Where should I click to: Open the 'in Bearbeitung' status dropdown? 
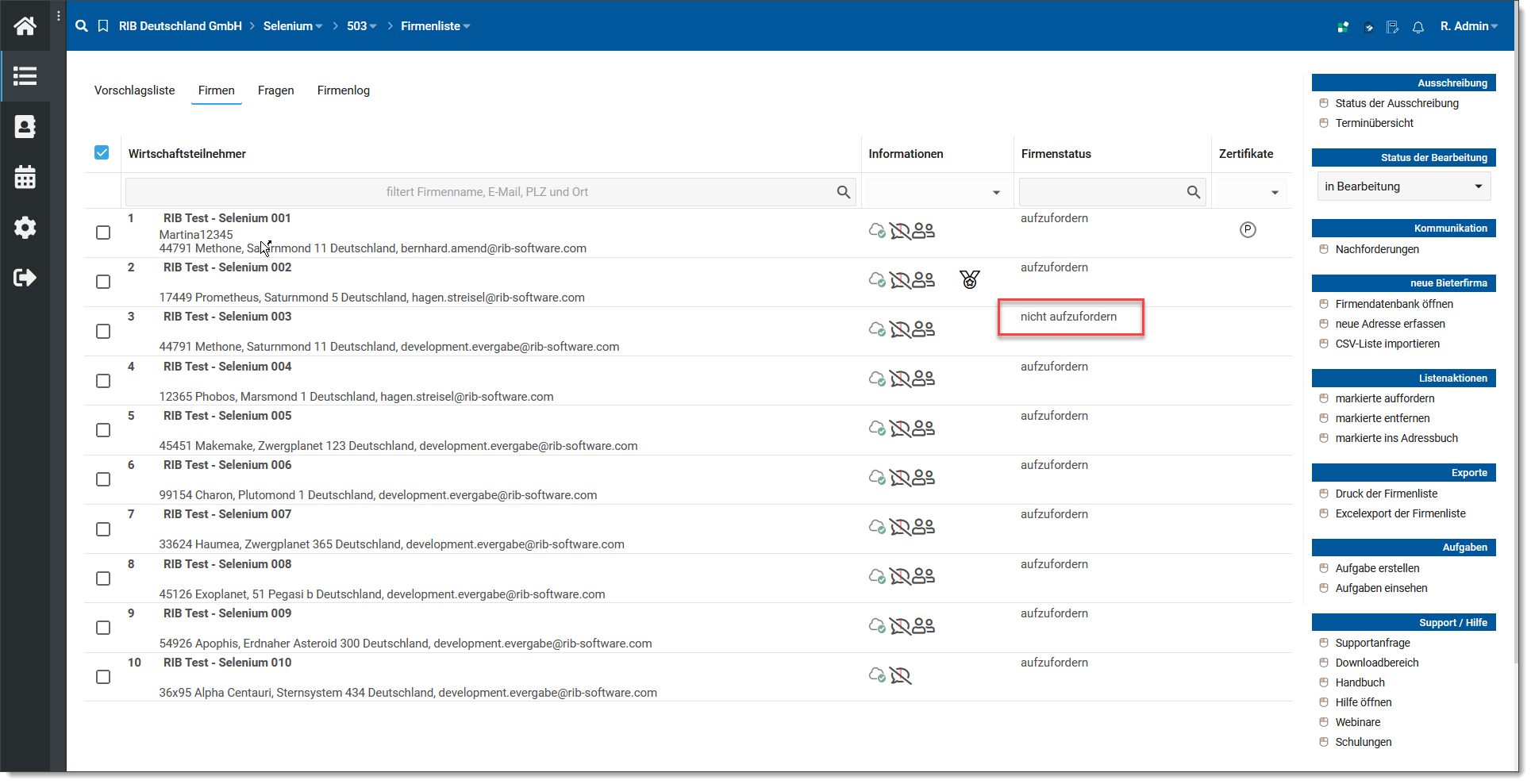pyautogui.click(x=1404, y=186)
